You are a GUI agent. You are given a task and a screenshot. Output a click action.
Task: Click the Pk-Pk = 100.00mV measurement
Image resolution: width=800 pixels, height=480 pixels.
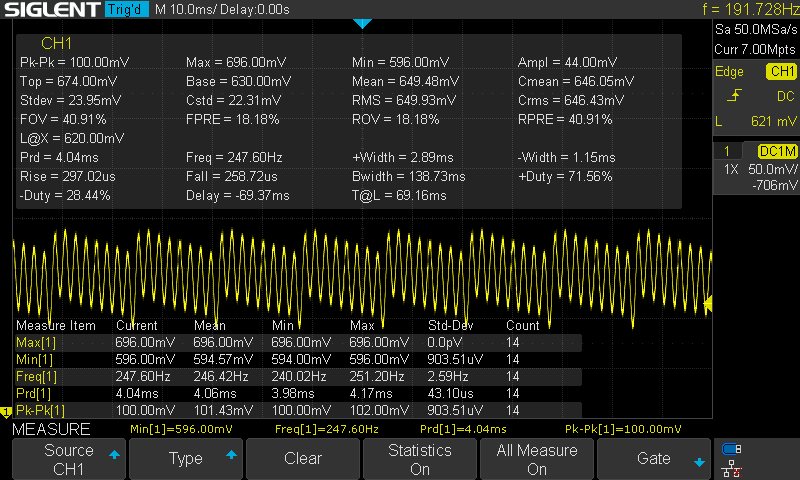point(74,62)
